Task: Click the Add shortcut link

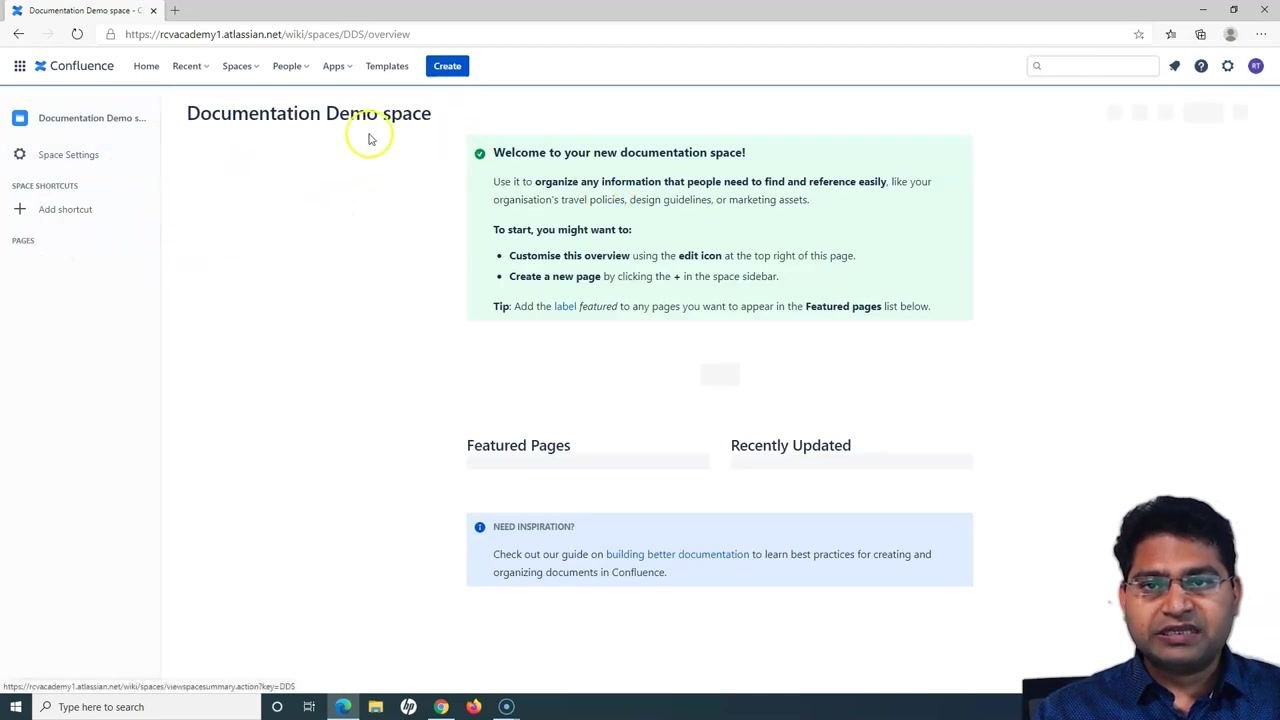Action: (x=65, y=209)
